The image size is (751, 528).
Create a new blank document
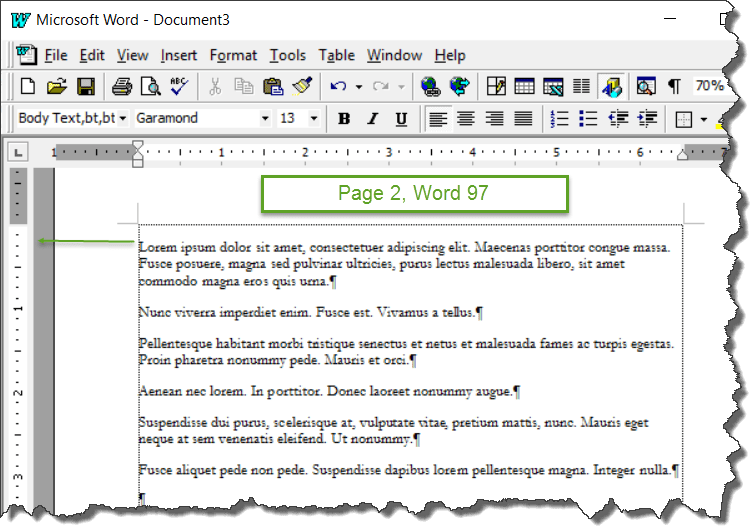coord(28,87)
